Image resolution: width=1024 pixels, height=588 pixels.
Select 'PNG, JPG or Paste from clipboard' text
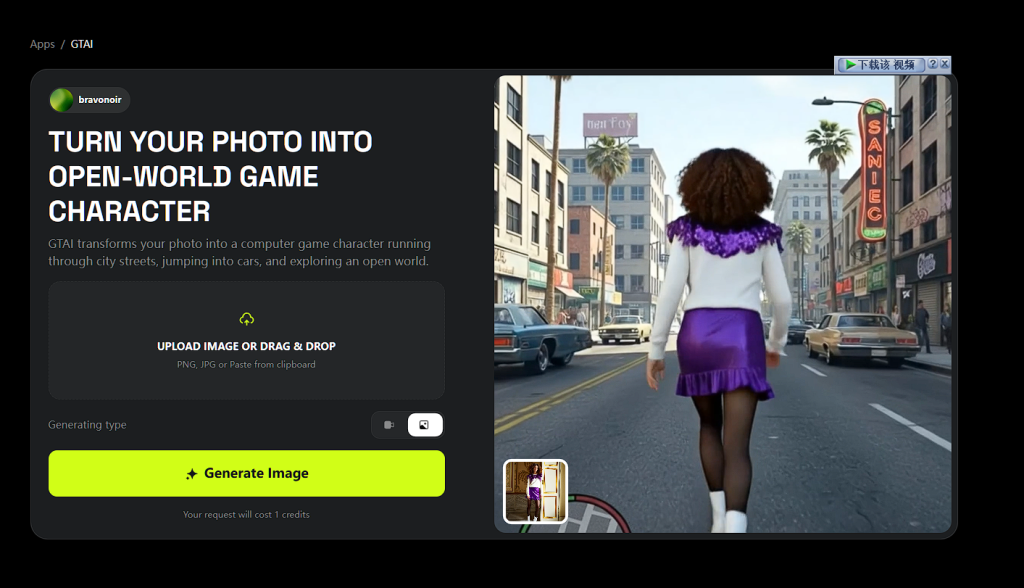point(246,365)
